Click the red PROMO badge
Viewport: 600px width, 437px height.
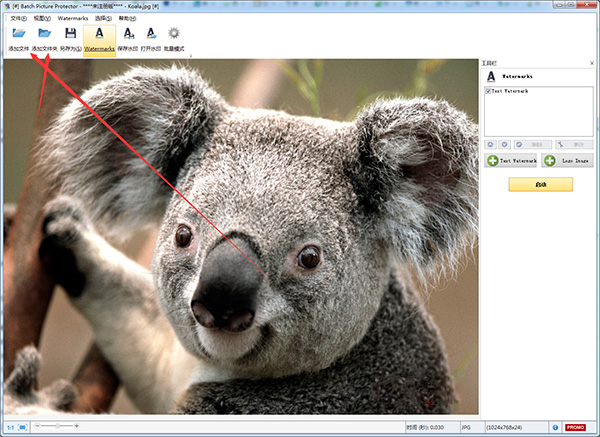coord(575,427)
